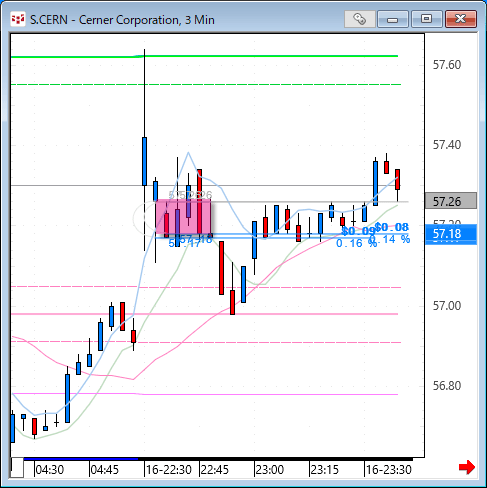The width and height of the screenshot is (487, 488).
Task: Click the 57.00 price scale label
Action: (x=447, y=306)
